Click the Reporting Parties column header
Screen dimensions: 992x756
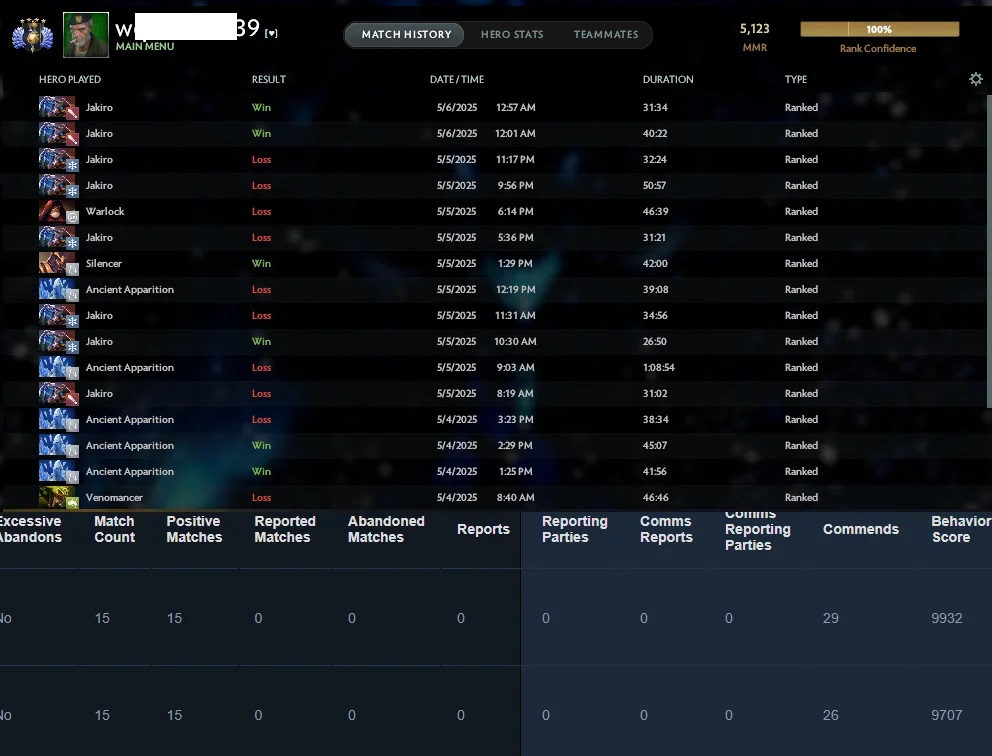tap(574, 529)
